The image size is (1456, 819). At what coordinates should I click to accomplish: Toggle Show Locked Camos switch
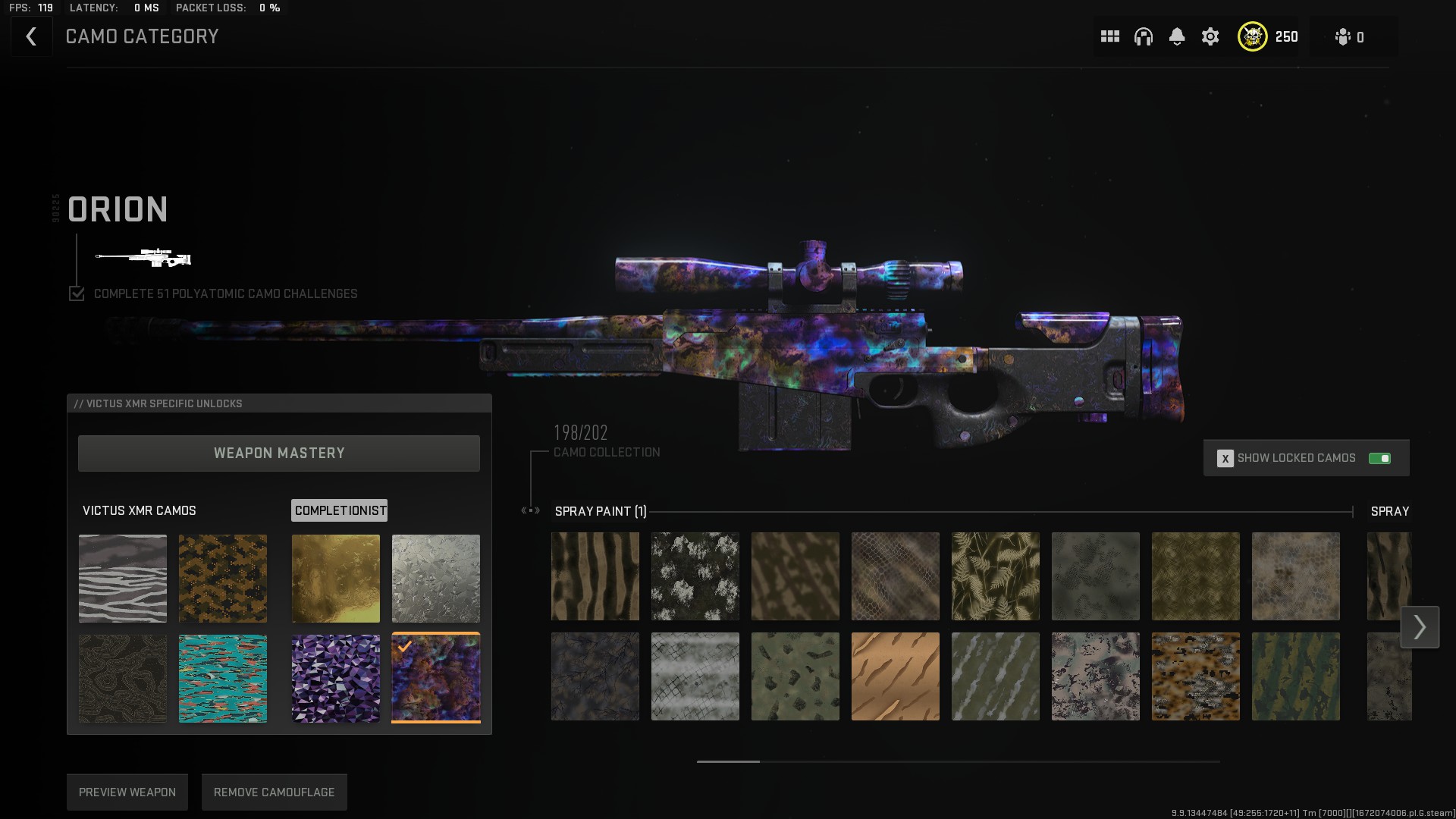coord(1379,458)
